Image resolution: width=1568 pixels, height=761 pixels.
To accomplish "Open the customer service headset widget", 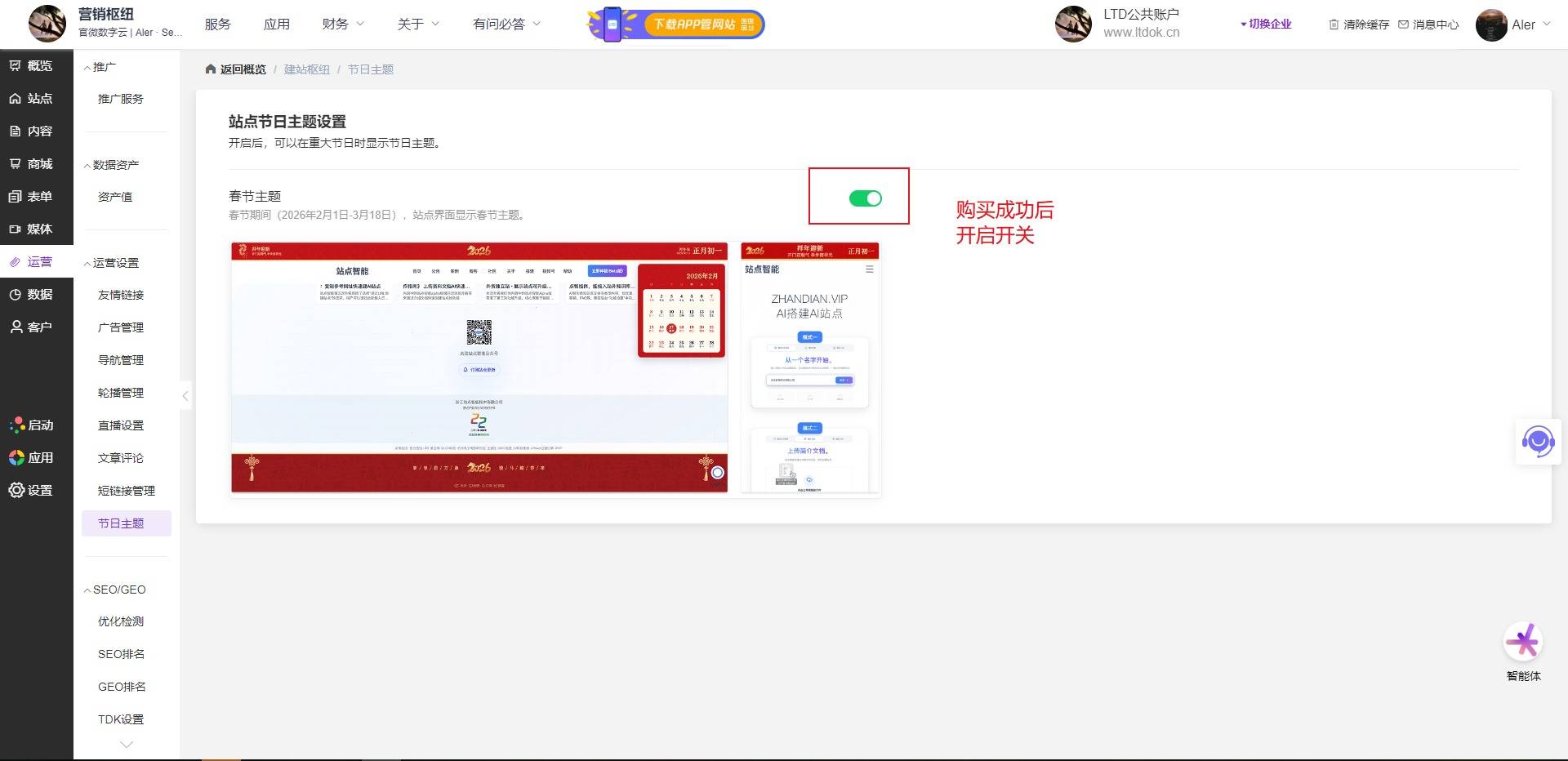I will [1538, 442].
